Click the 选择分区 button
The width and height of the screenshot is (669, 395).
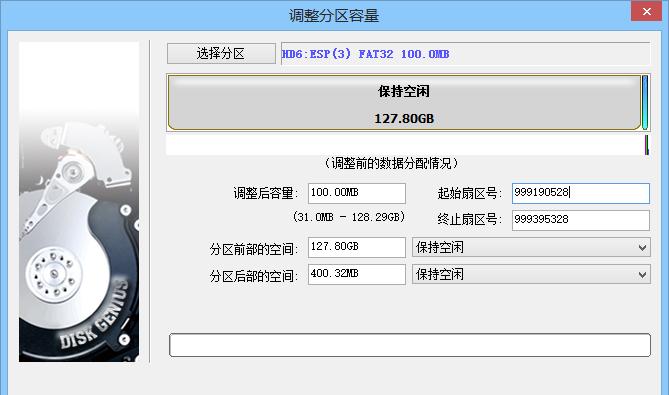tap(221, 53)
